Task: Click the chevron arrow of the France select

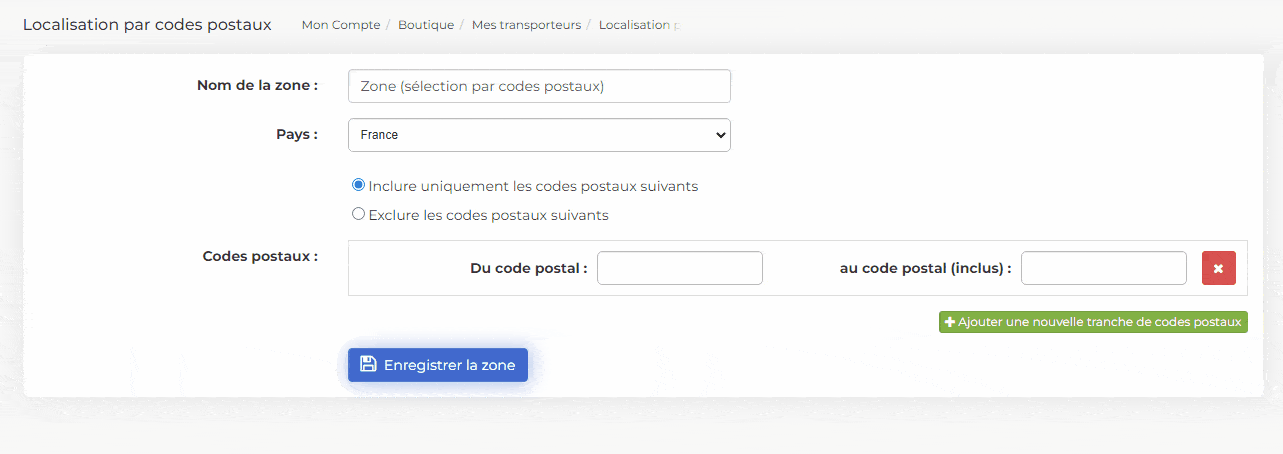Action: pos(721,135)
